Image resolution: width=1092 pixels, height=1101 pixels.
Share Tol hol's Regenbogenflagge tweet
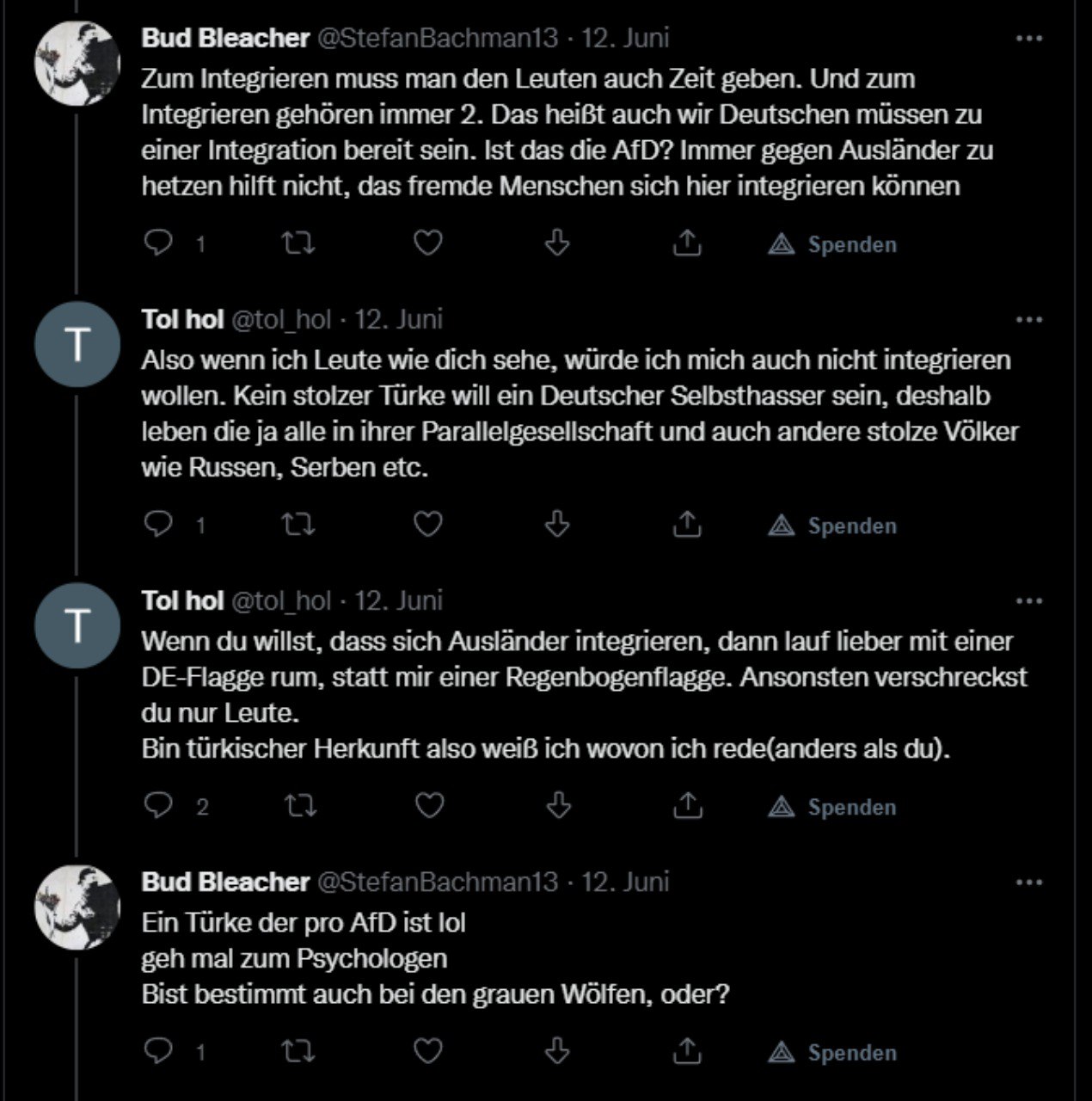tap(687, 806)
